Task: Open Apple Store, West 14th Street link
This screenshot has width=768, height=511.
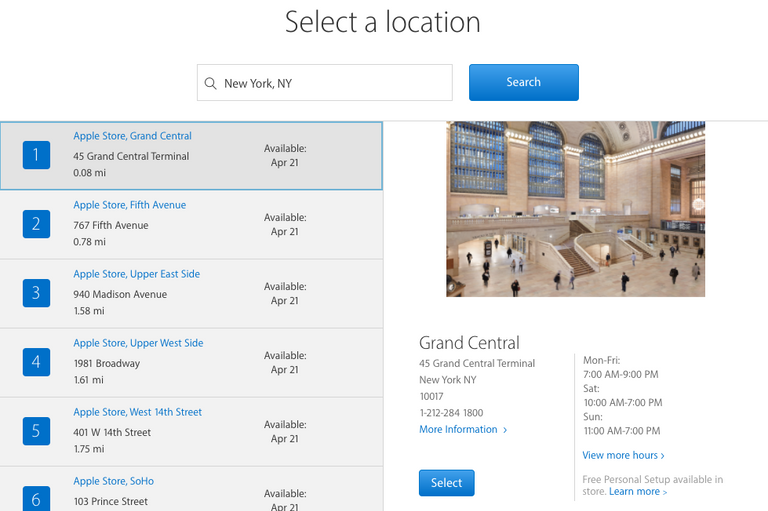Action: 137,412
